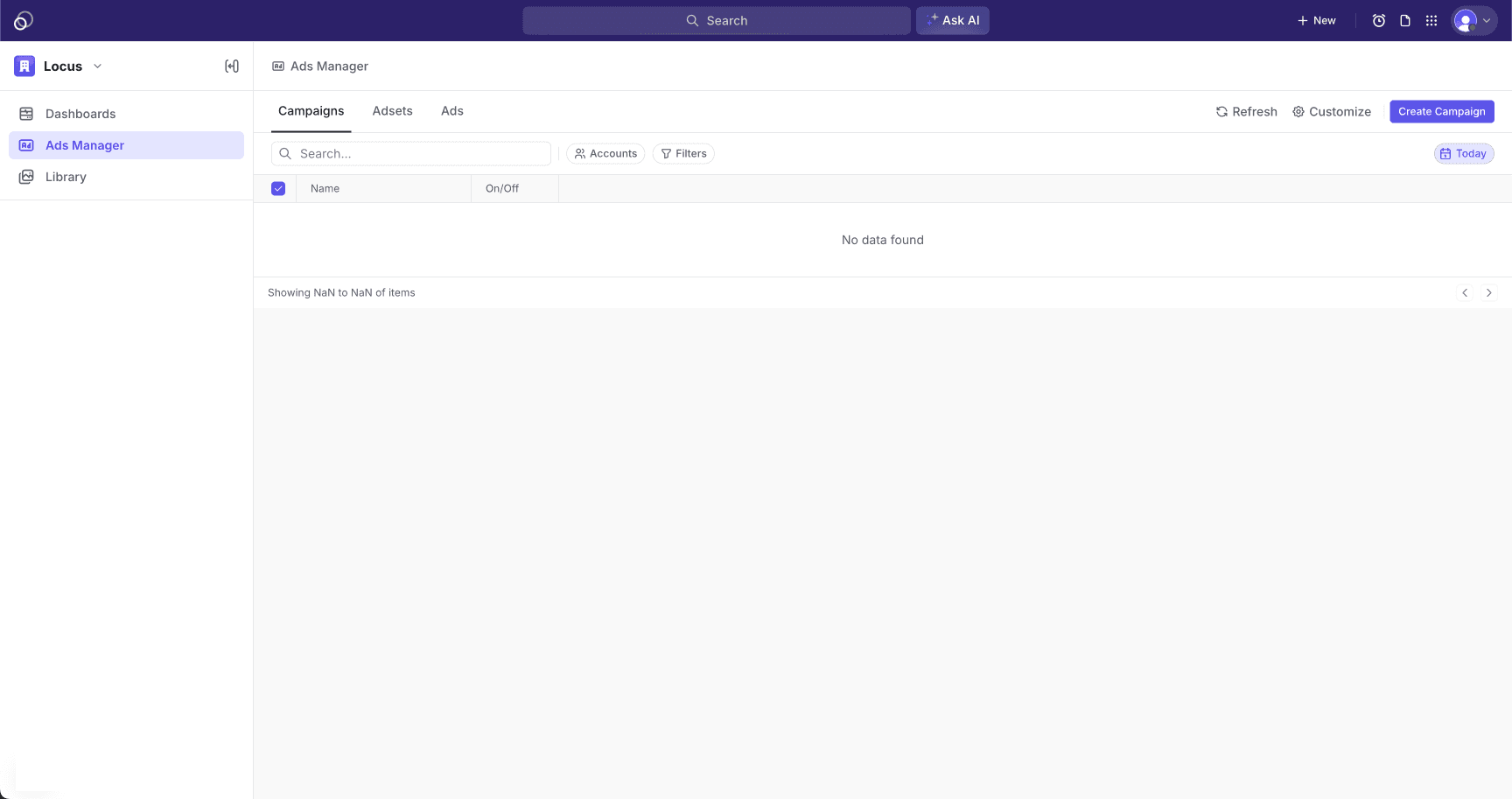Screen dimensions: 1512x799
Task: Toggle the select-all checkbox in table header
Action: tap(278, 189)
